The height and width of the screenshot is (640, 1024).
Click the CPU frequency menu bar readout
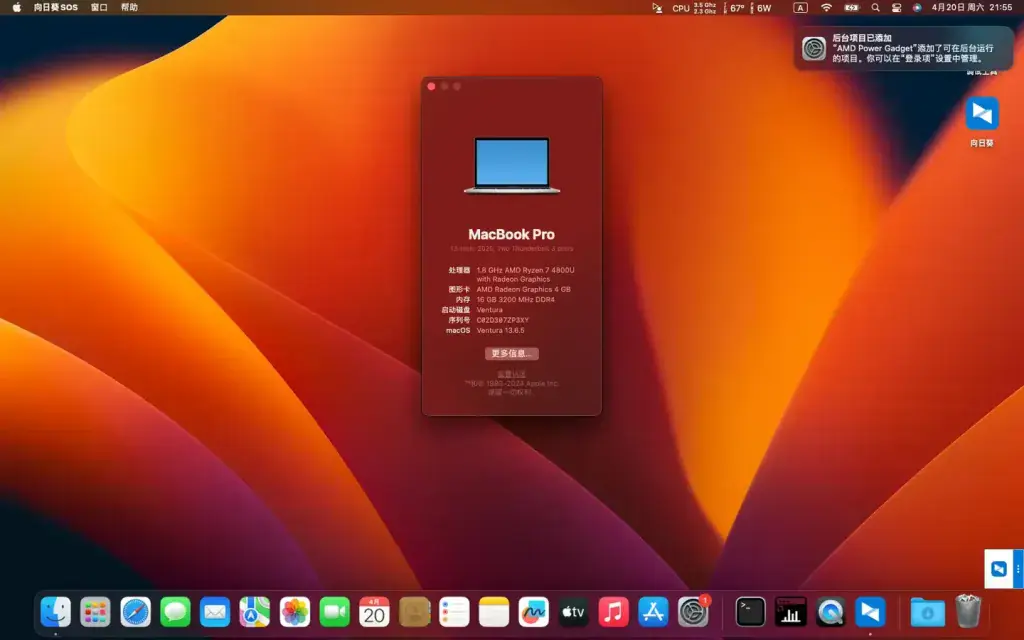coord(694,8)
